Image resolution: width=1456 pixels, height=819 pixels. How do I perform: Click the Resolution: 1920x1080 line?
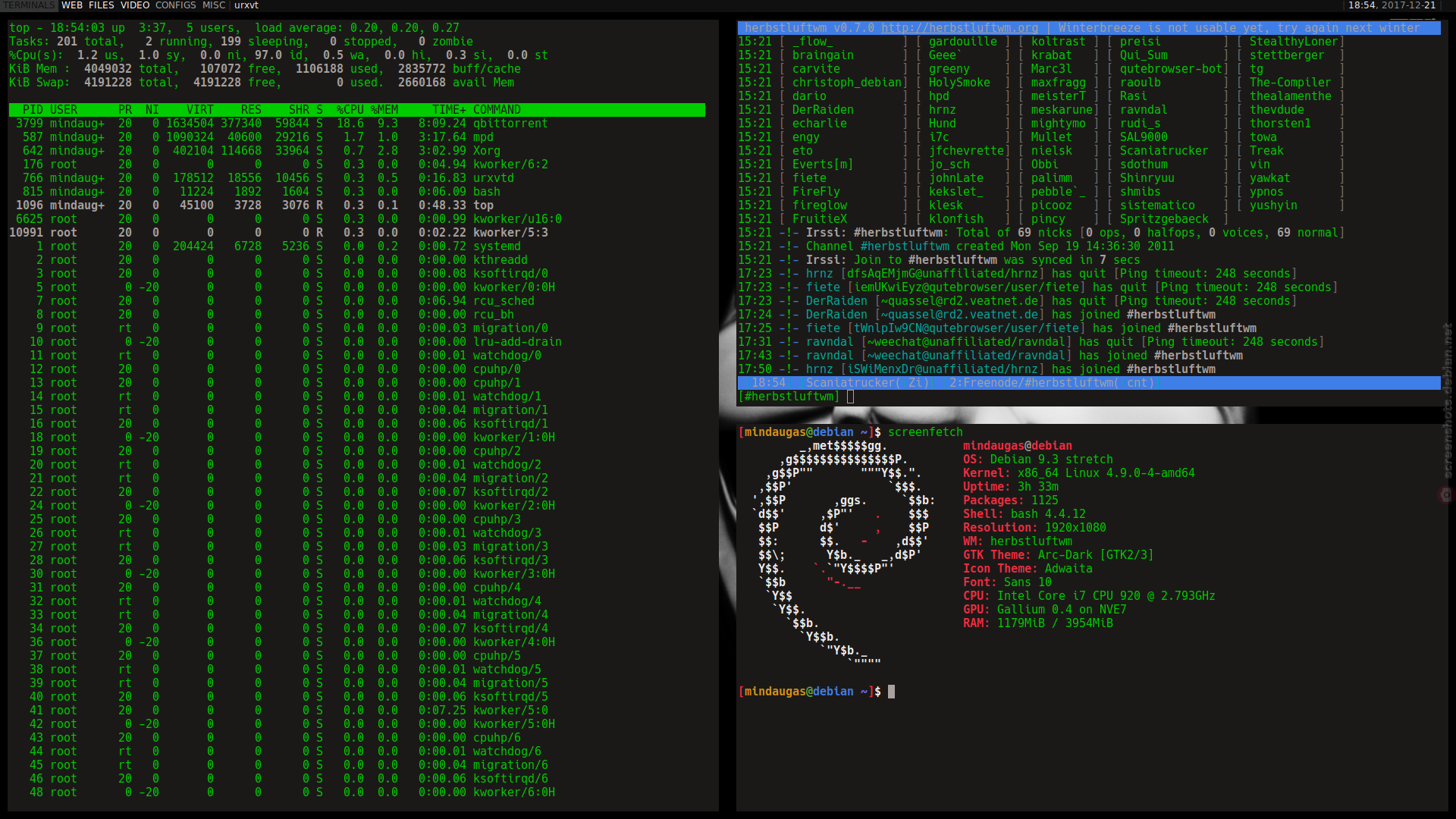tap(1034, 528)
